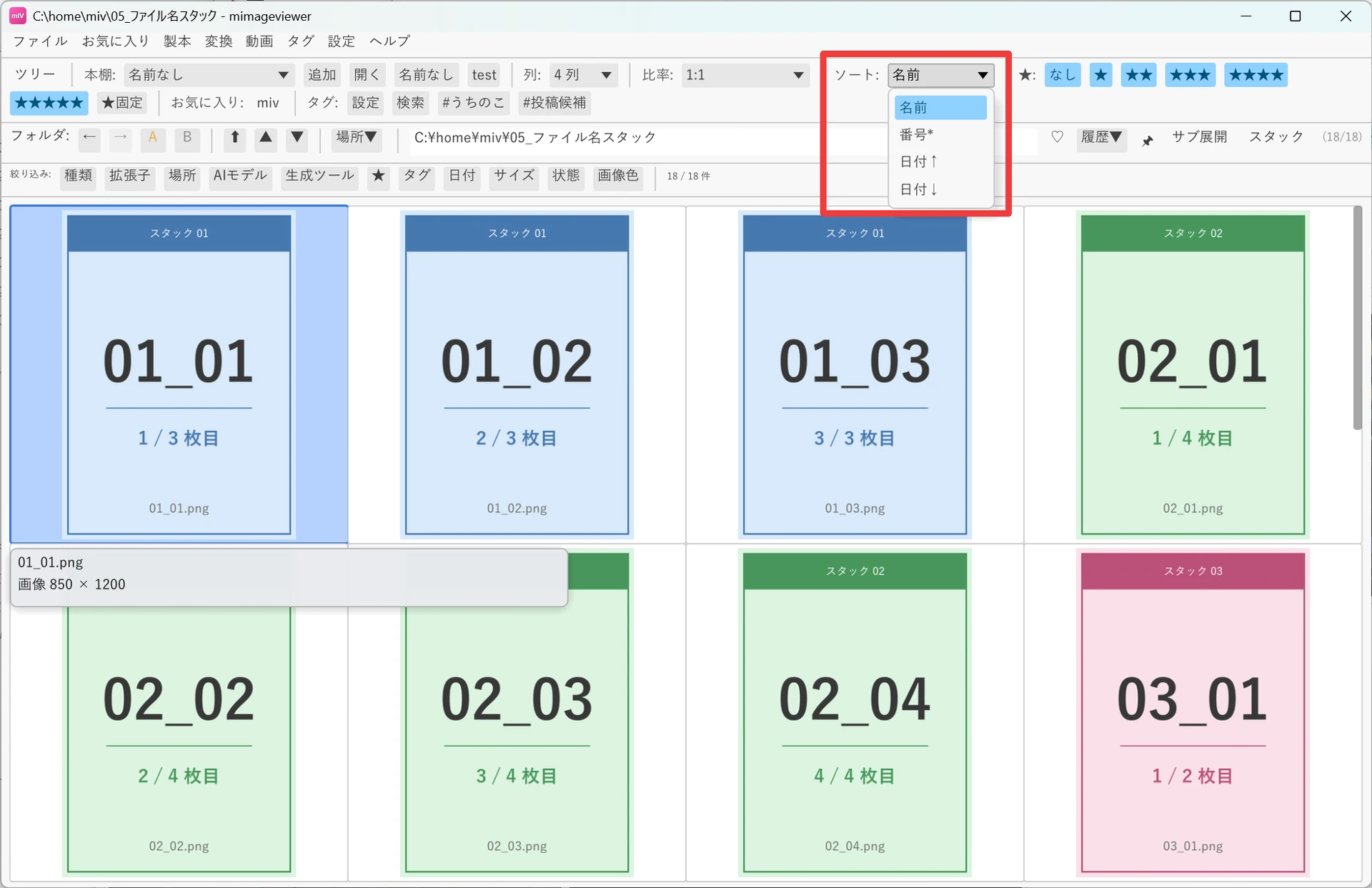
Task: Choose 日付↑ ascending date sort
Action: pyautogui.click(x=940, y=162)
